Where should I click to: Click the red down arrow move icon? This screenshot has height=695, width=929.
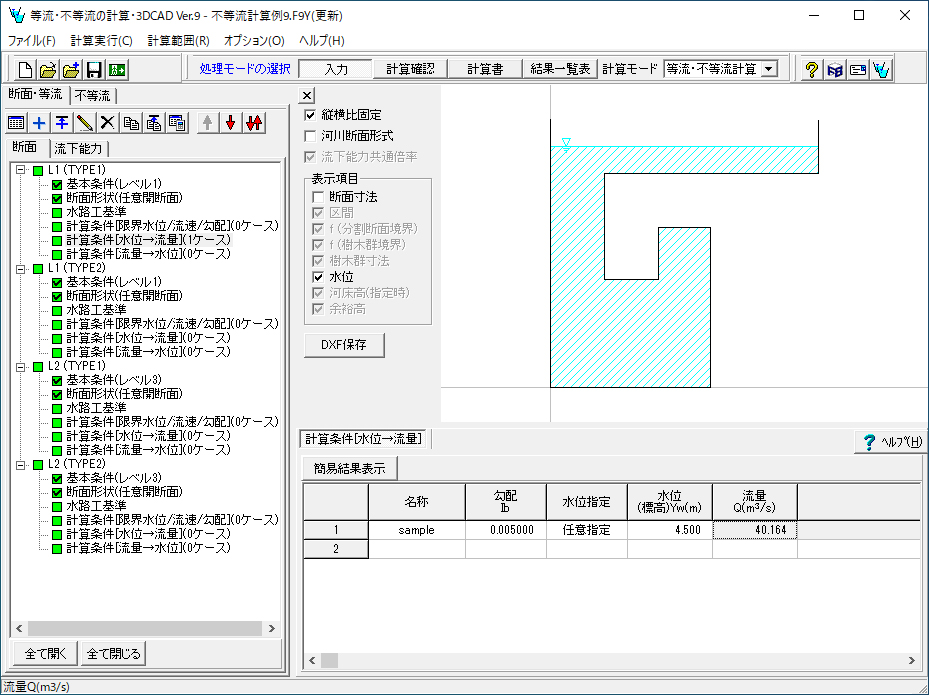[x=230, y=123]
